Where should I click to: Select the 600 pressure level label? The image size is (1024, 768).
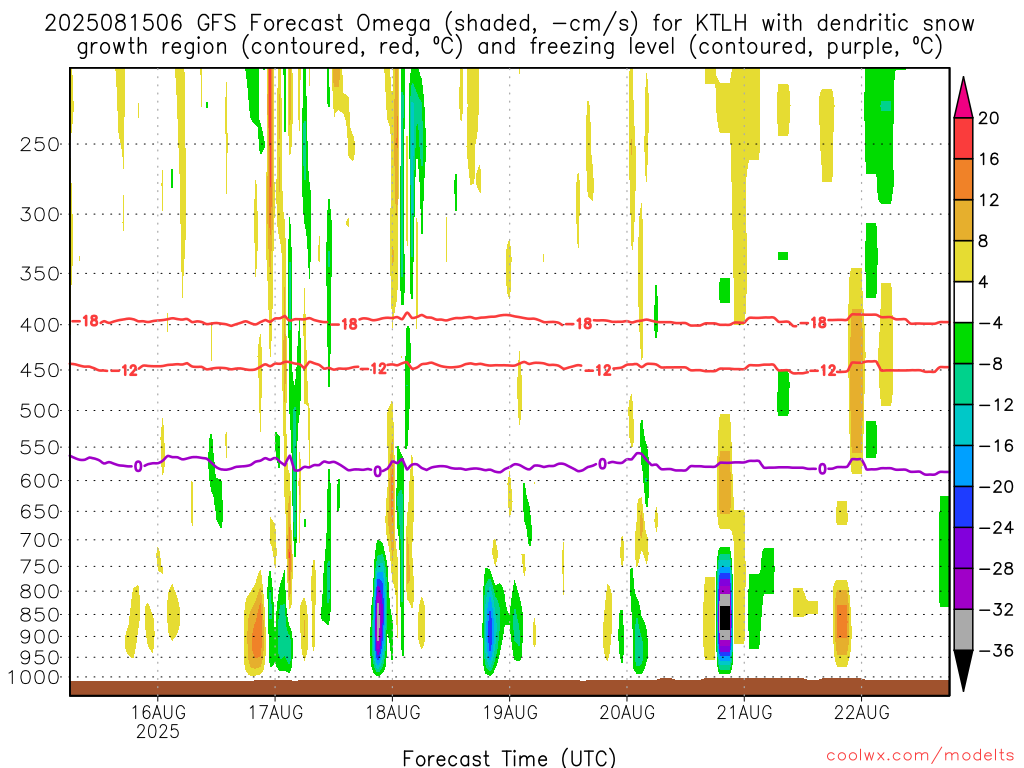click(x=40, y=481)
